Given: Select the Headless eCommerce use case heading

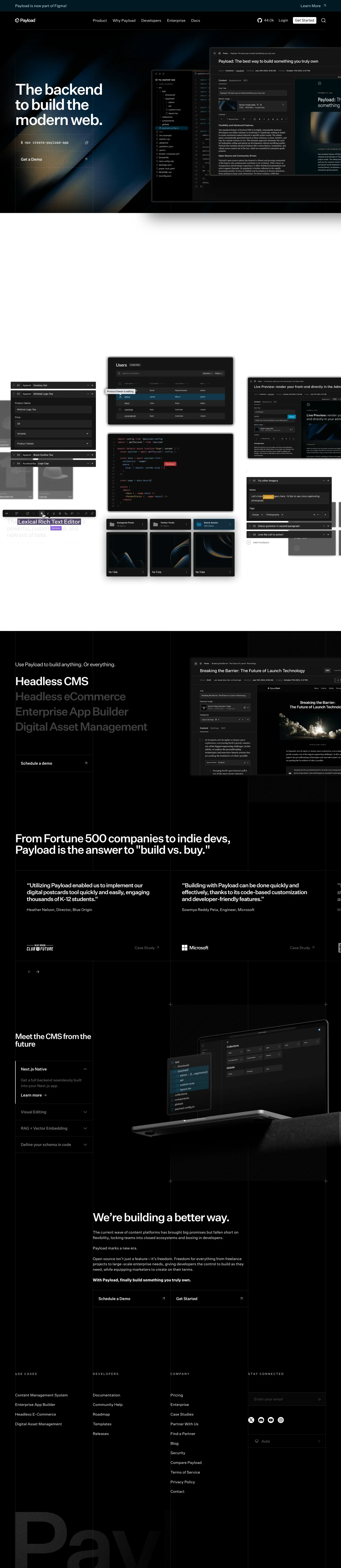Looking at the screenshot, I should [71, 696].
